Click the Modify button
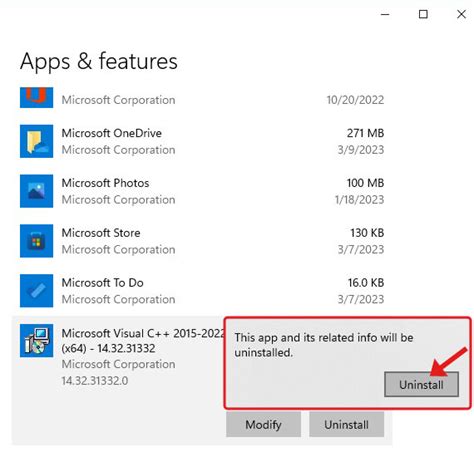474x452 pixels. (263, 424)
